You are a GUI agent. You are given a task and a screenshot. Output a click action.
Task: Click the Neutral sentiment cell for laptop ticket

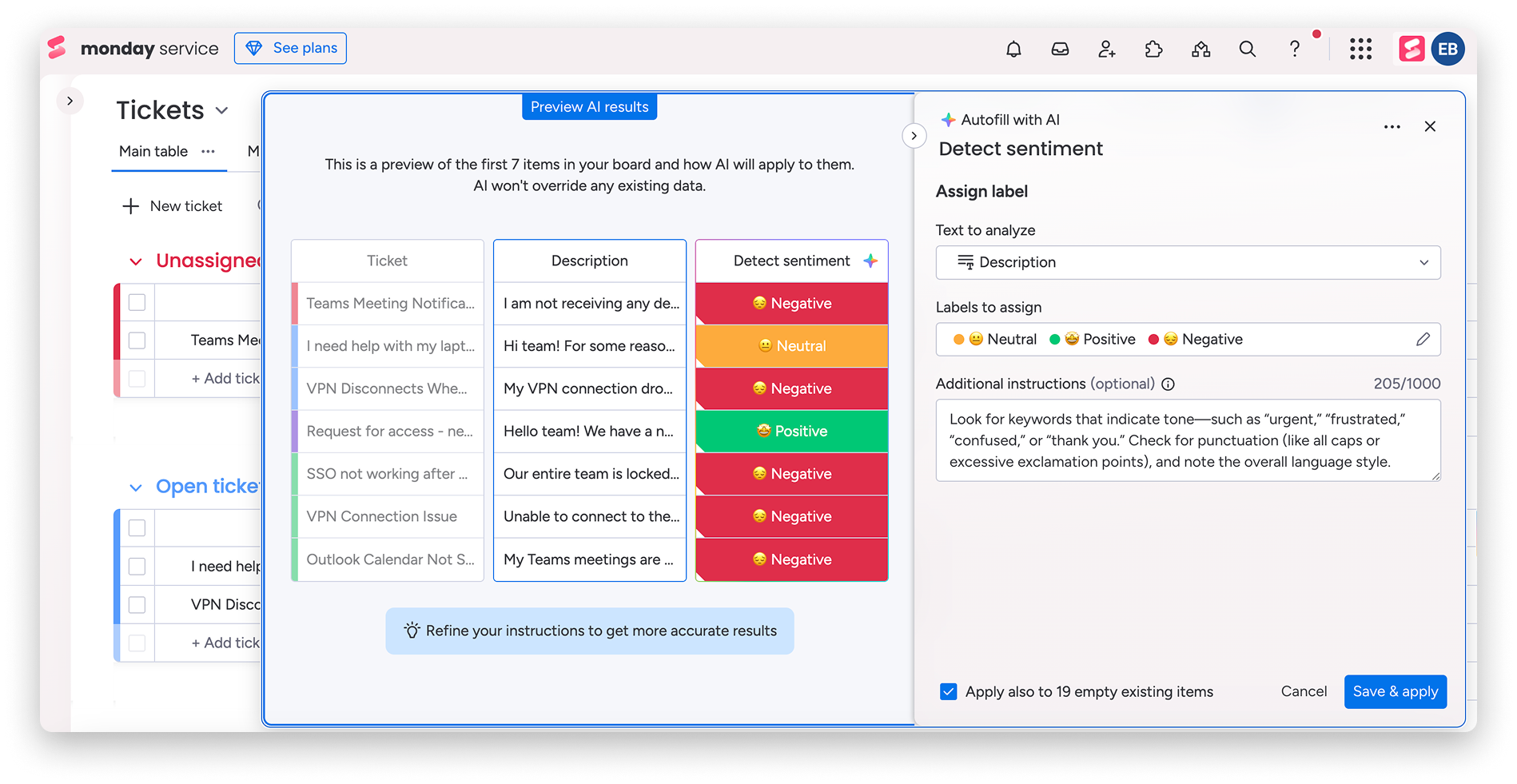coord(792,346)
